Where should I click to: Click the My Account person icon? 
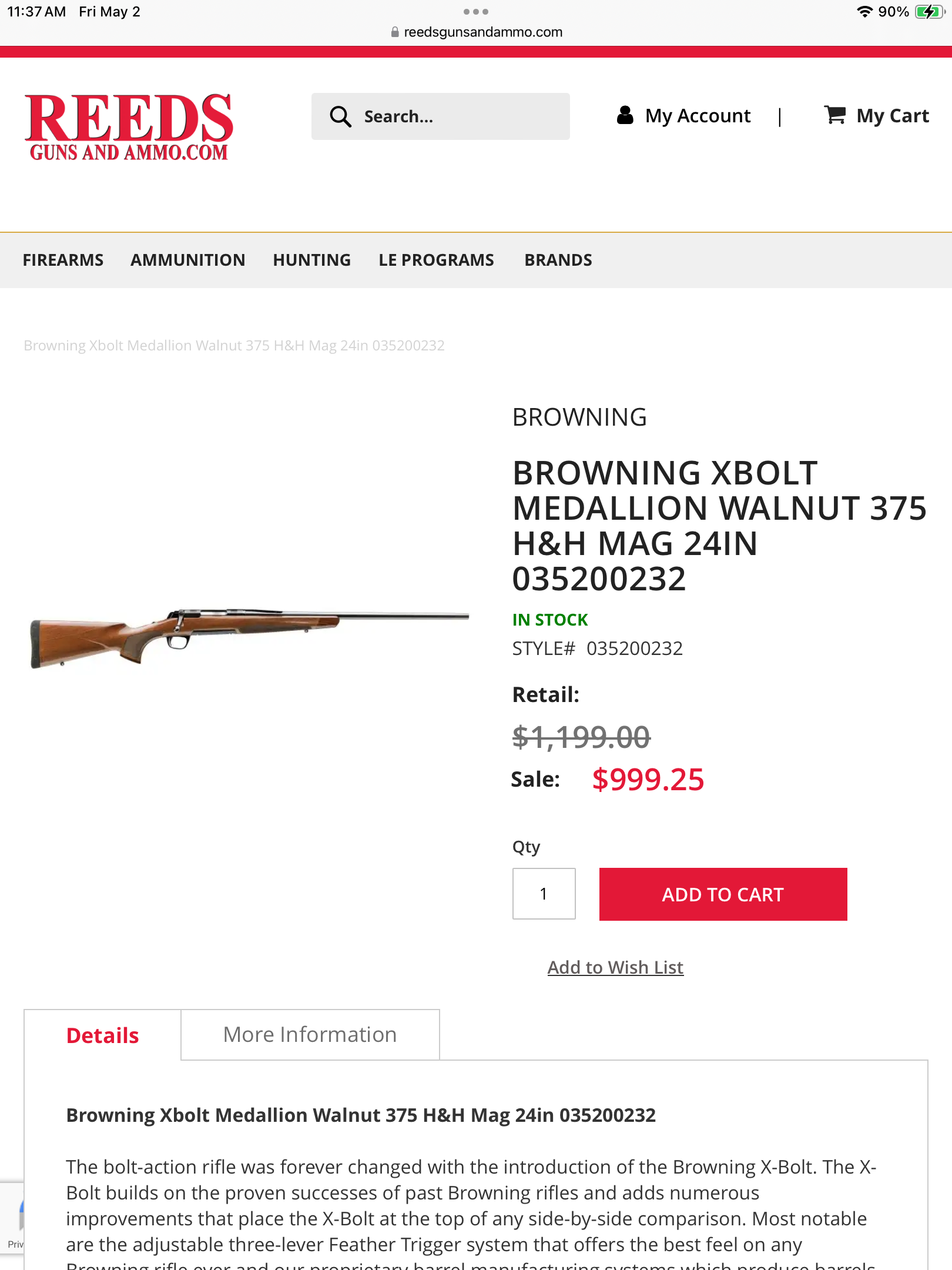[x=625, y=115]
